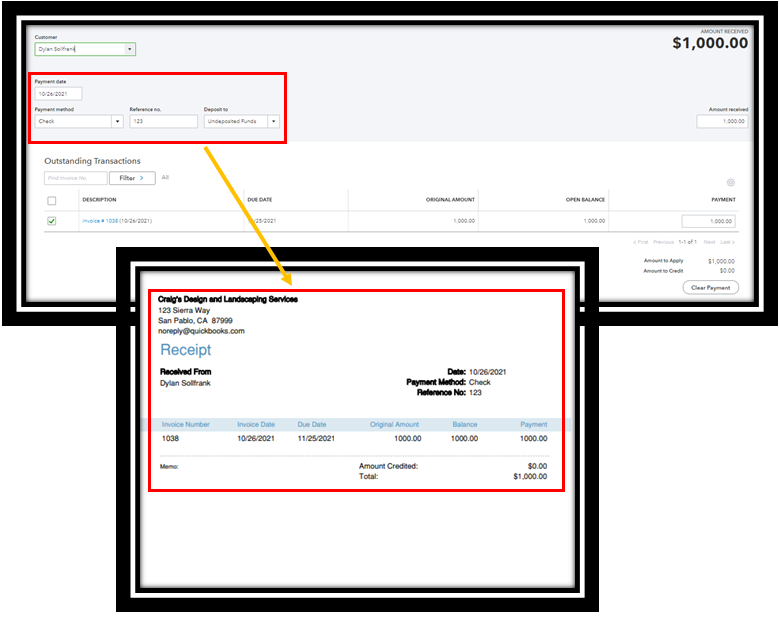Click Payment Method: Check on receipt

click(449, 382)
